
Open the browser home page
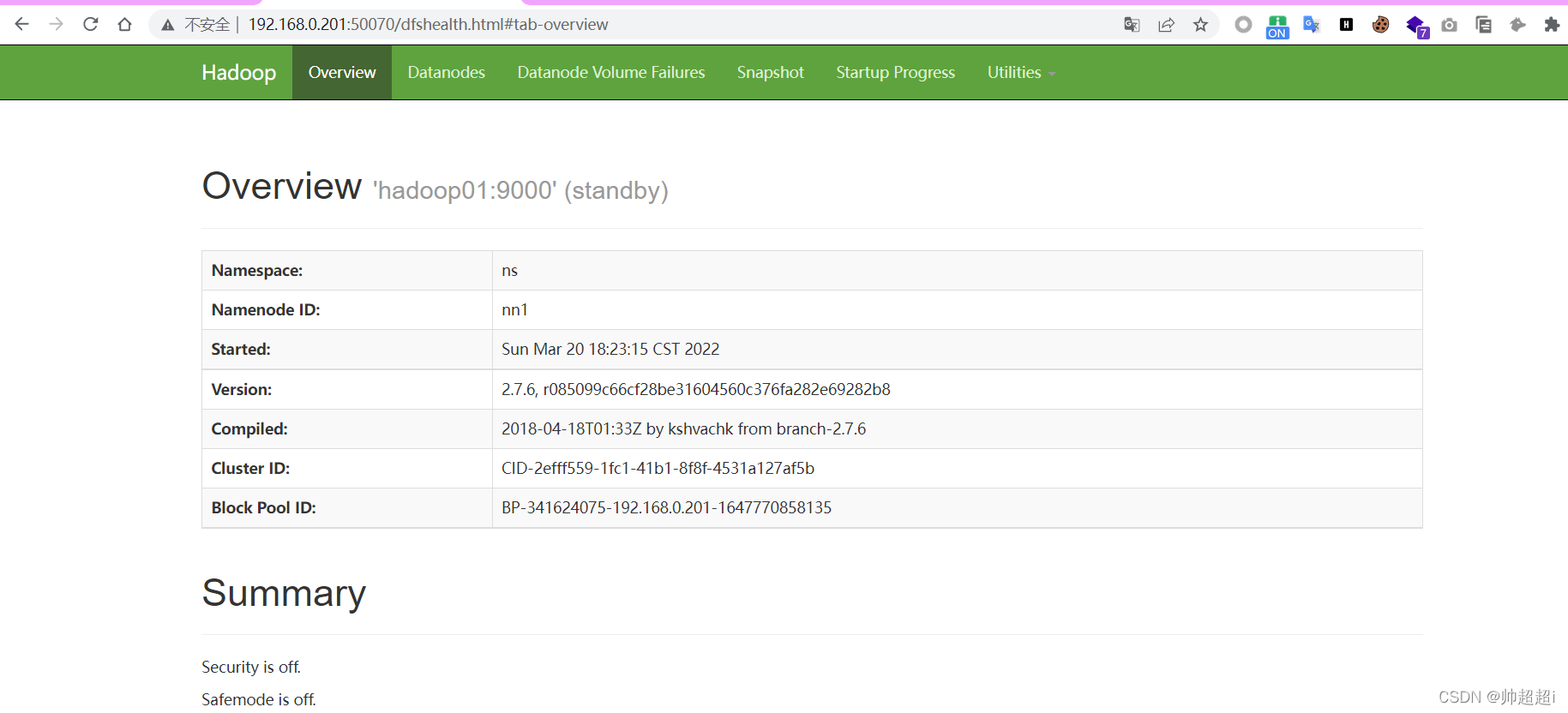coord(125,24)
